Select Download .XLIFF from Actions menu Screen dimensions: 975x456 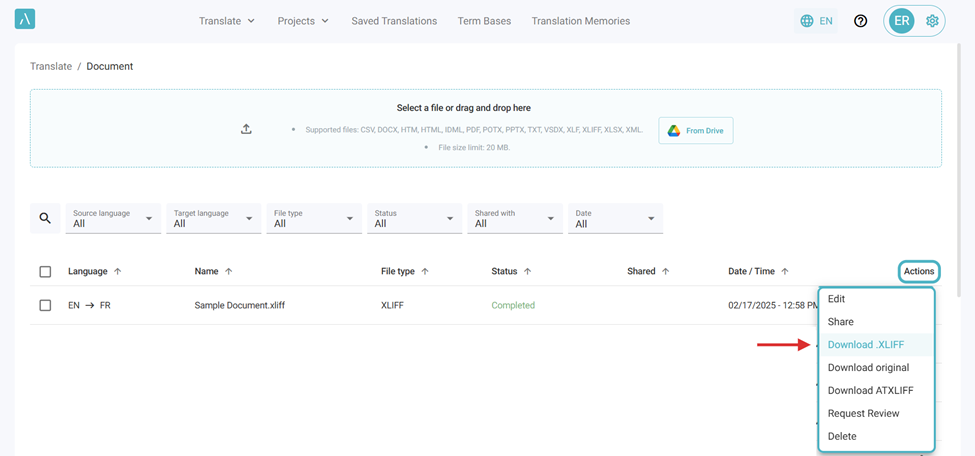pyautogui.click(x=866, y=345)
